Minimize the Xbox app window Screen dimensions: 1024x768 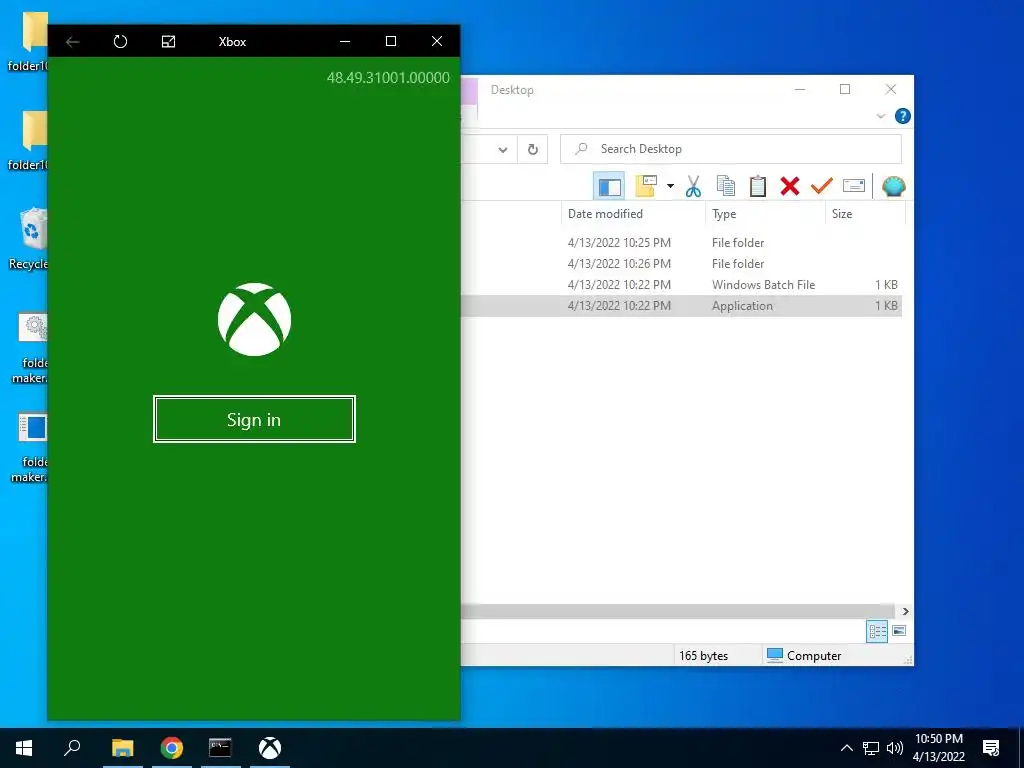[x=345, y=41]
